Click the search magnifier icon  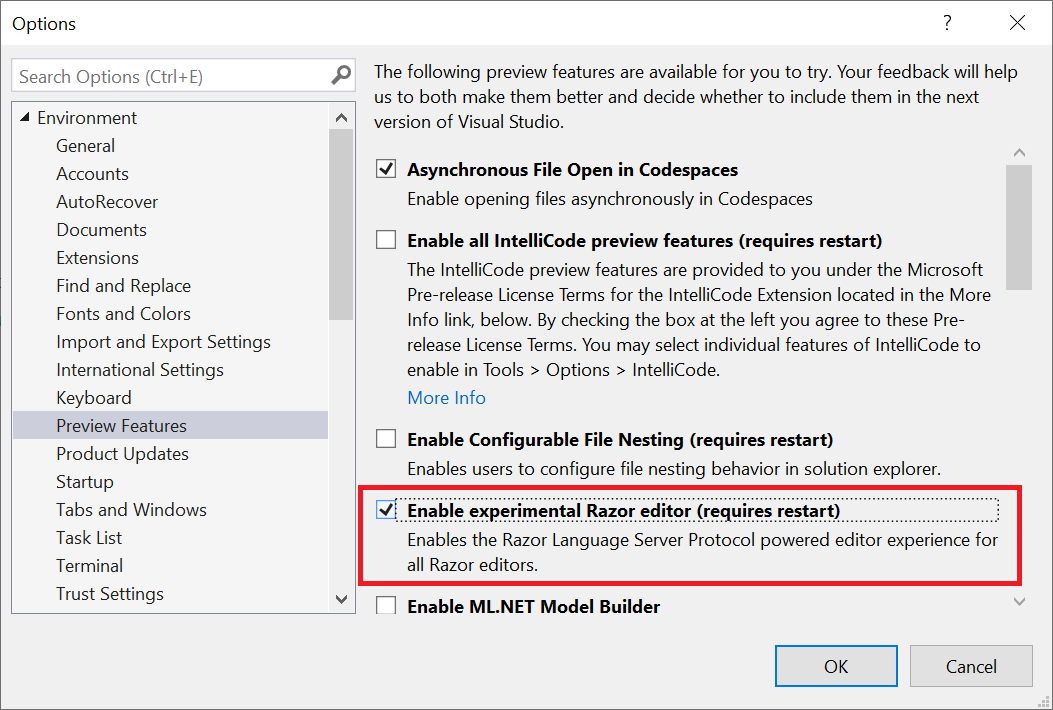click(341, 75)
